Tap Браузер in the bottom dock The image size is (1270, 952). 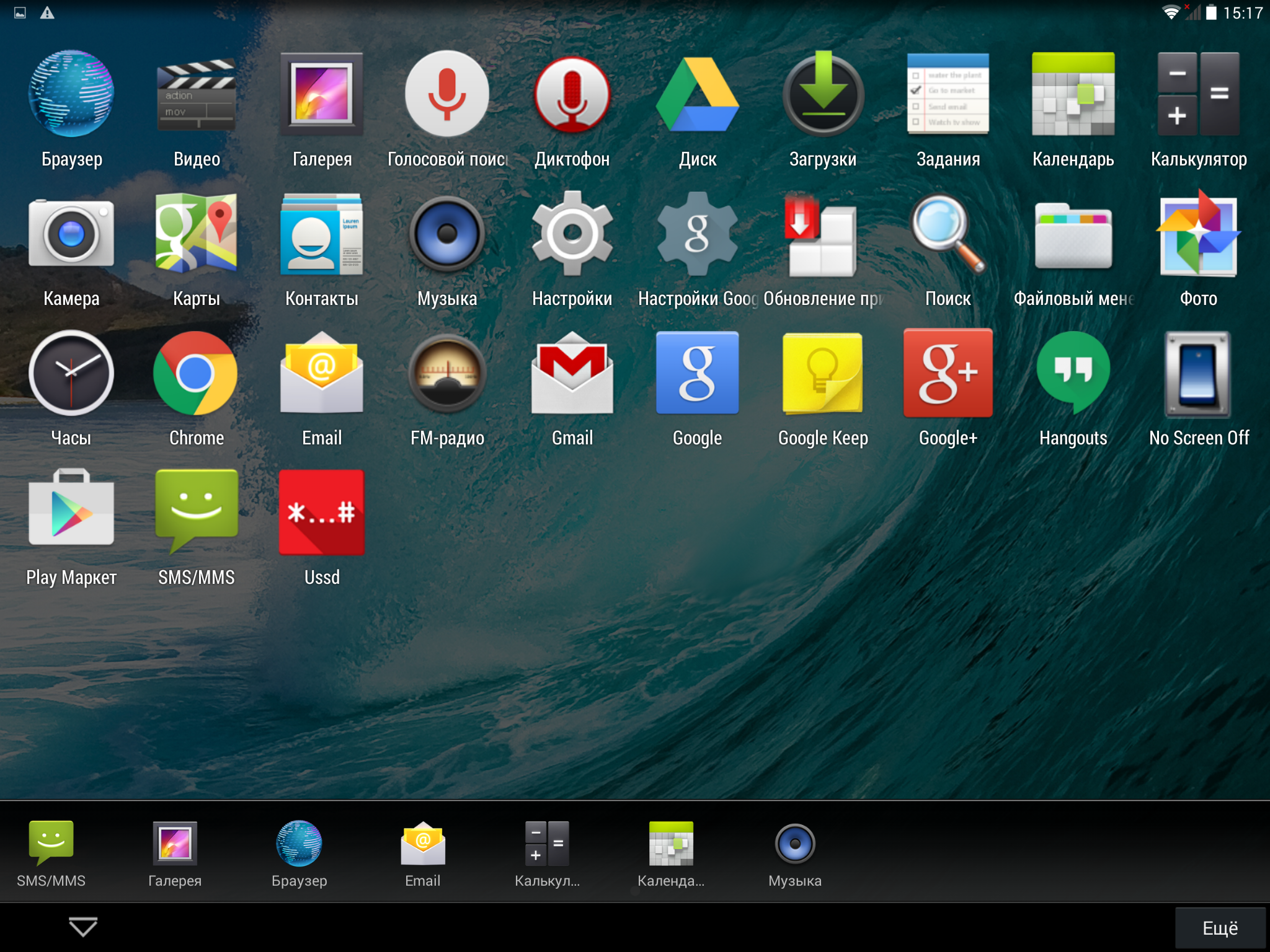300,854
